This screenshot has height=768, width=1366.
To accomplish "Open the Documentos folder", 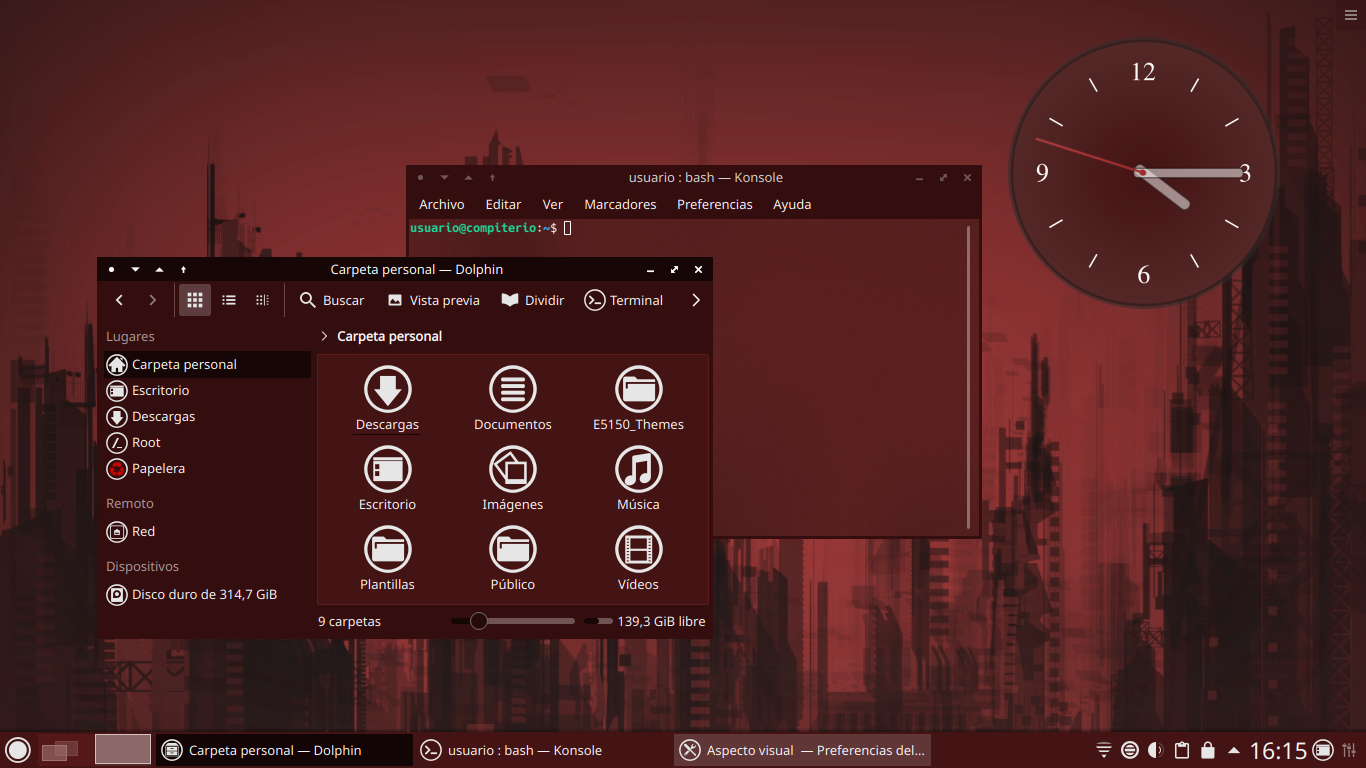I will 513,399.
